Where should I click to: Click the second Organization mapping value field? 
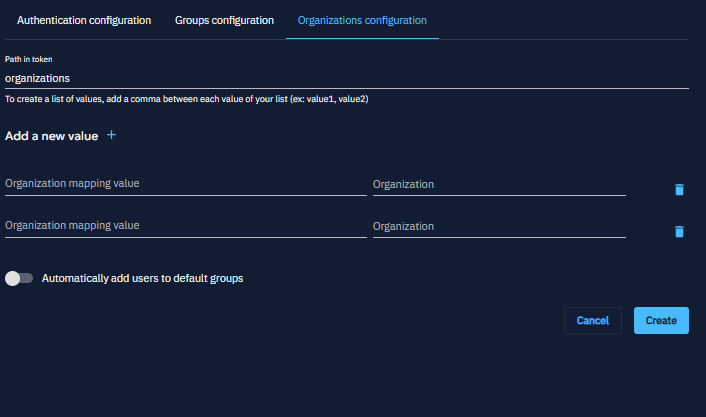click(x=185, y=226)
